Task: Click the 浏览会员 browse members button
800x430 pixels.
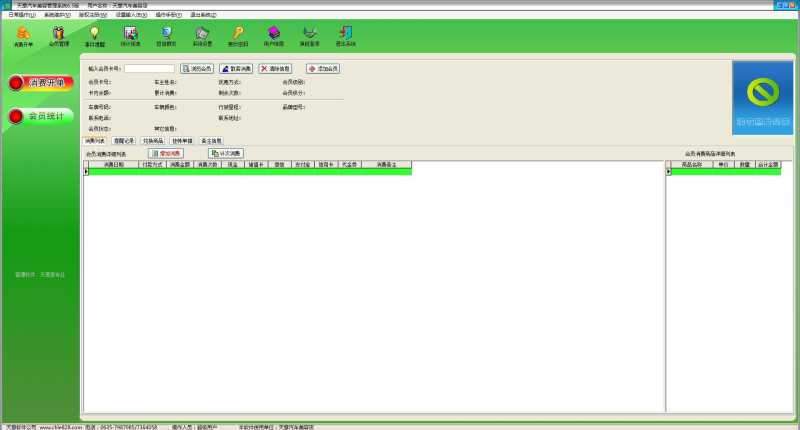Action: [x=197, y=68]
